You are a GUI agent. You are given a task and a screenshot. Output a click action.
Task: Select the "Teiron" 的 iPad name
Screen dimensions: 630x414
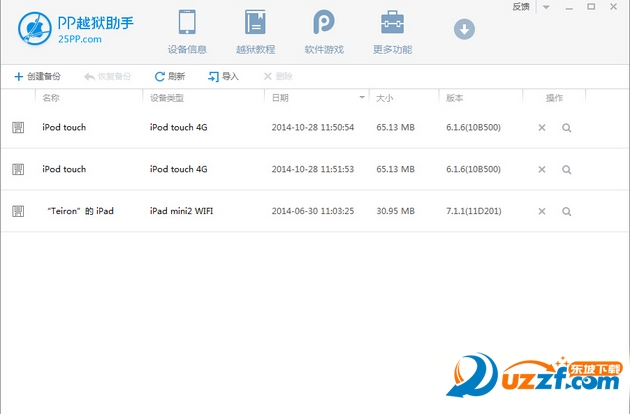[x=80, y=211]
